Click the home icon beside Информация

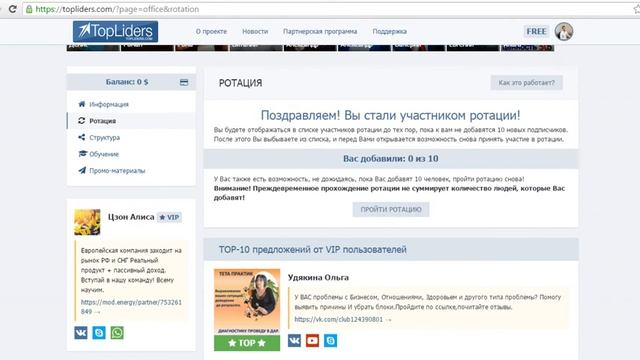(x=82, y=104)
